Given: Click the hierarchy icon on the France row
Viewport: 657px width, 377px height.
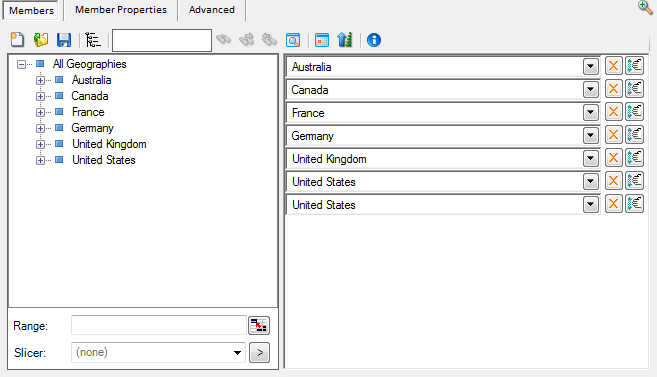Looking at the screenshot, I should [x=634, y=112].
